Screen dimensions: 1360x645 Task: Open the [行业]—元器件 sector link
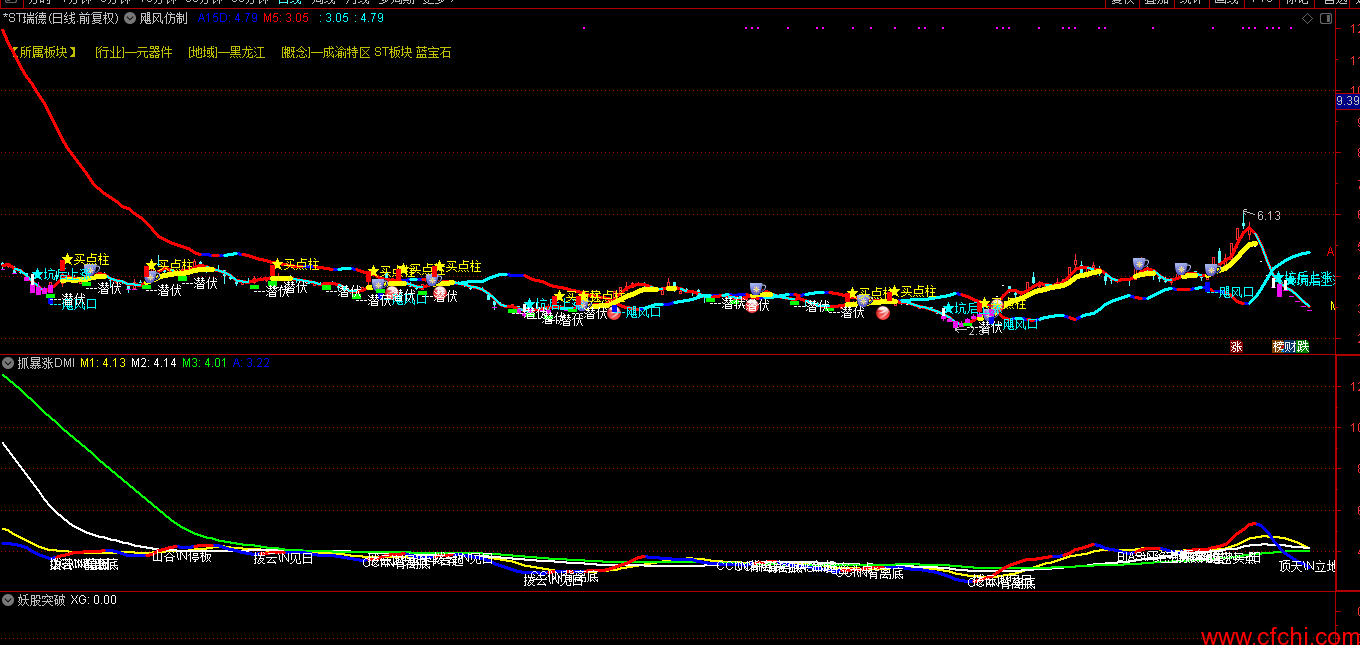coord(133,52)
